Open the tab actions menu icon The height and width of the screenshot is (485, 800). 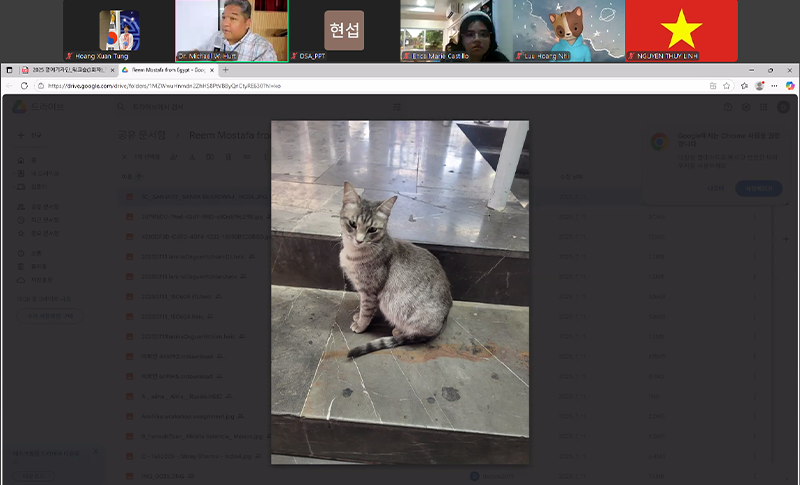9,70
